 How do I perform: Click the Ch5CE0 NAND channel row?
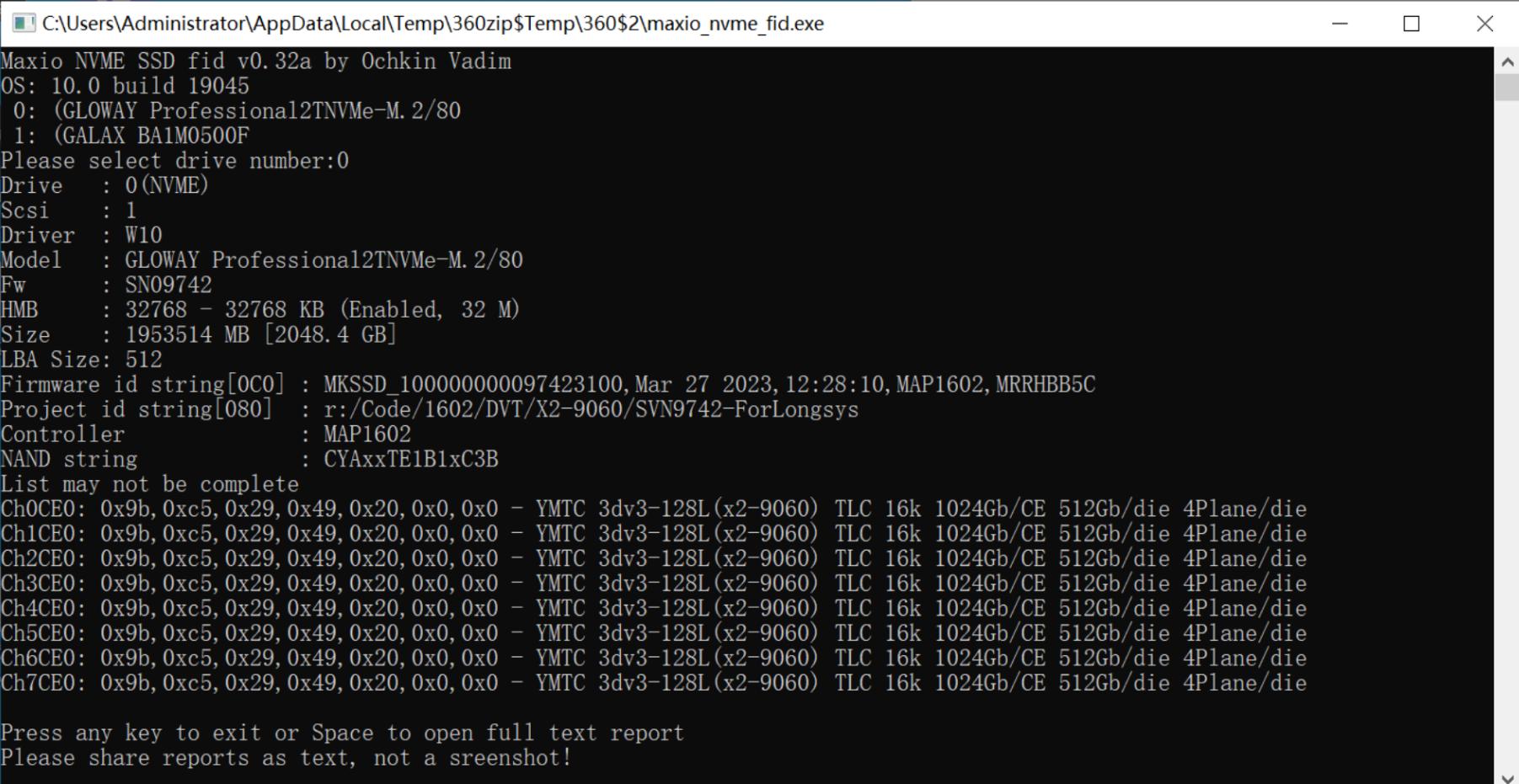pos(654,633)
